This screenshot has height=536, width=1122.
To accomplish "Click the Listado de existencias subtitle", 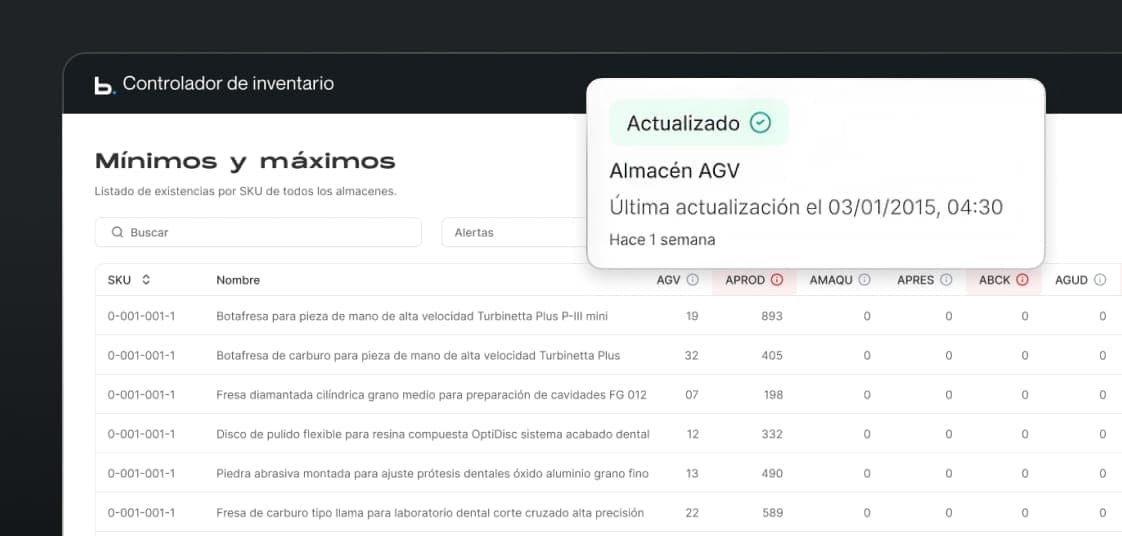I will pos(245,191).
